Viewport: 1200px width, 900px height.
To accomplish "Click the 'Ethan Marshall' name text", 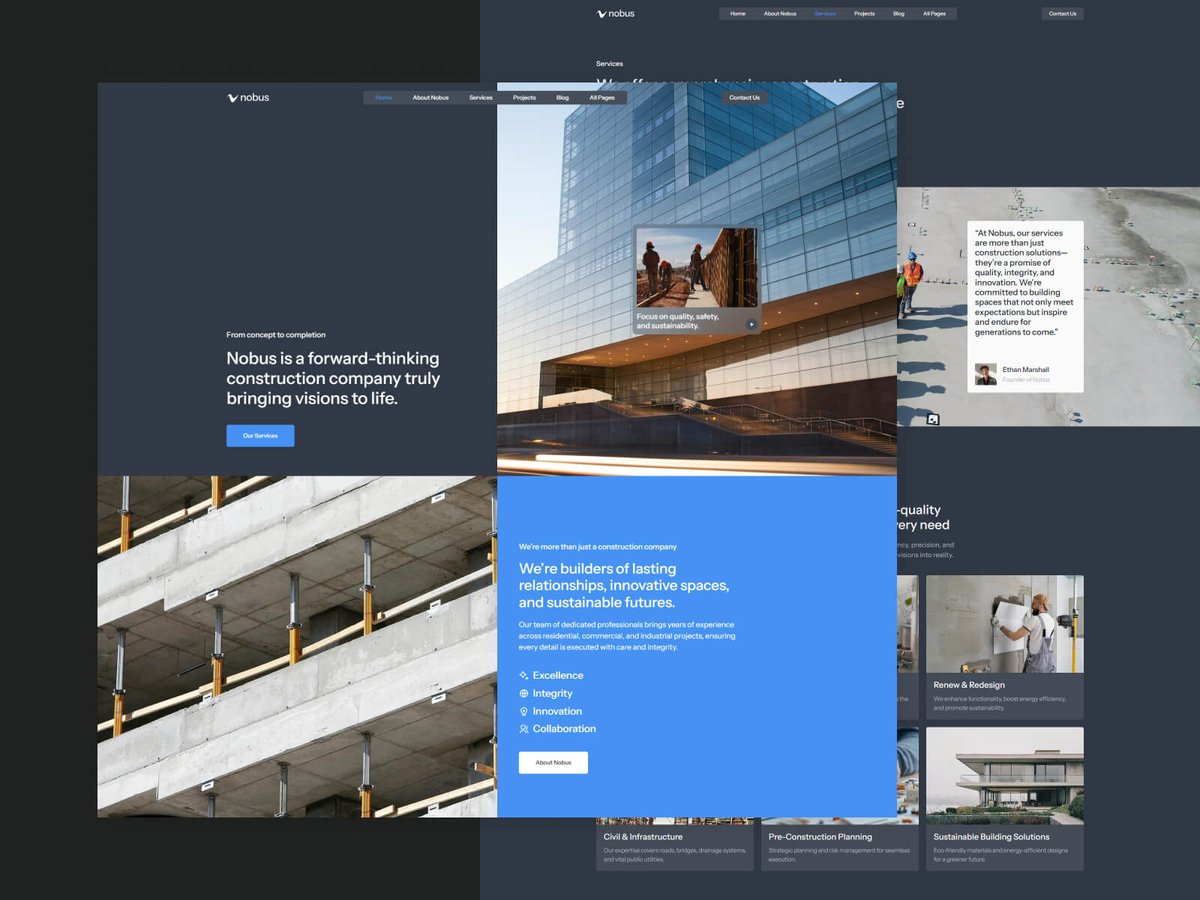I will click(1026, 369).
